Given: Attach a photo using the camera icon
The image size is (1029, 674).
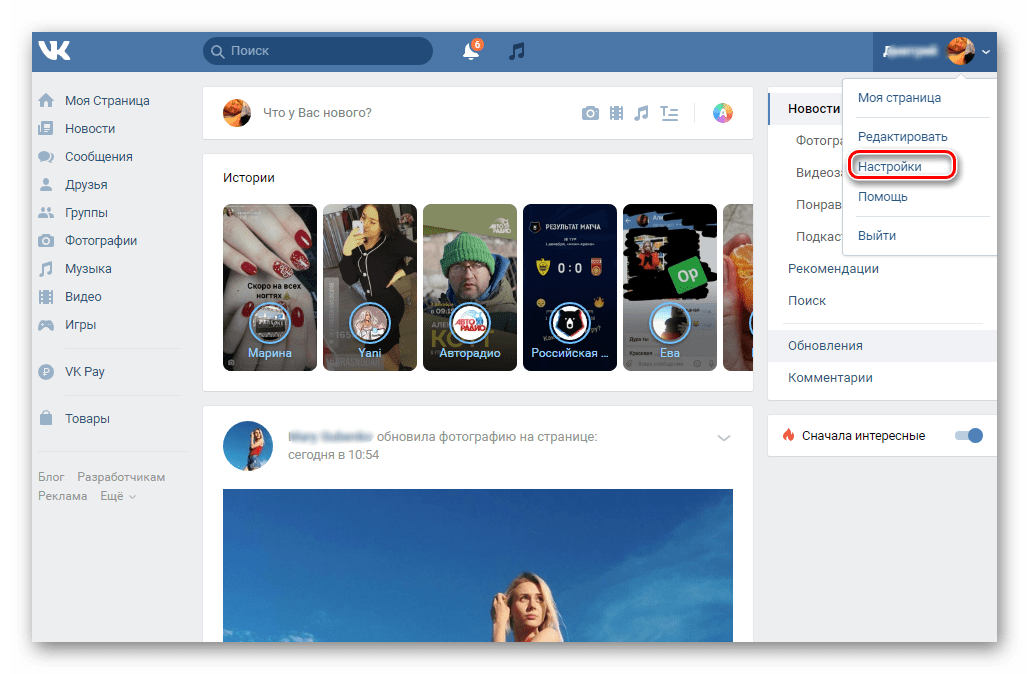Looking at the screenshot, I should coord(590,113).
